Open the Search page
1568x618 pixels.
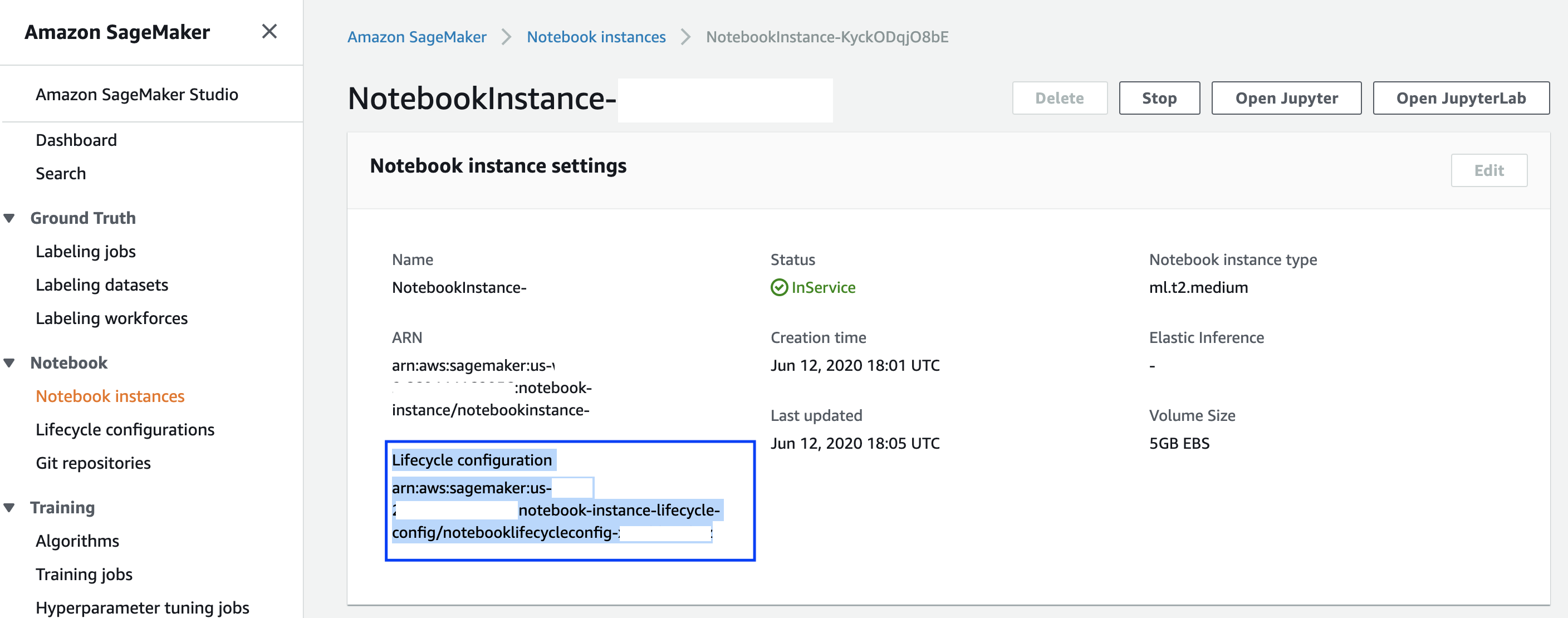tap(61, 174)
